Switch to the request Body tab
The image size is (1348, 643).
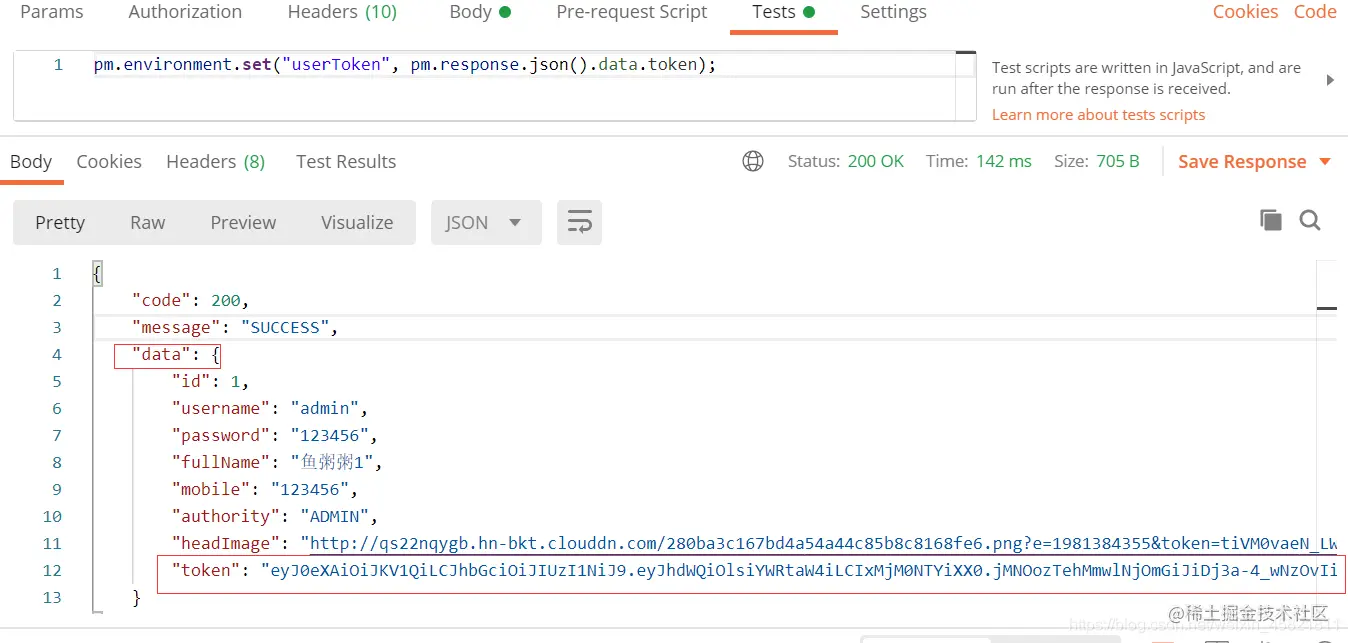point(480,12)
